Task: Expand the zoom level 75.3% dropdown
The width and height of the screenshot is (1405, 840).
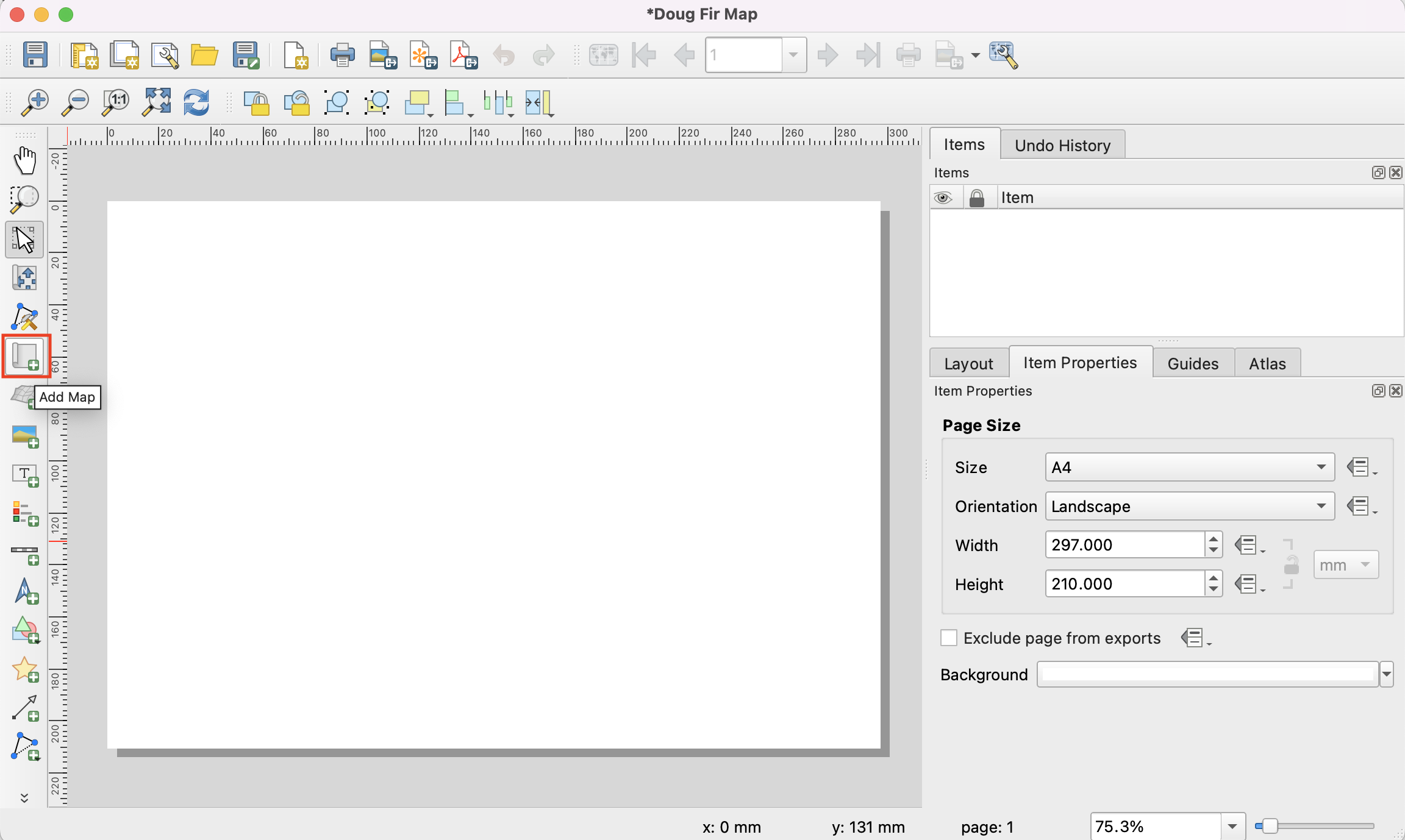Action: (x=1232, y=827)
